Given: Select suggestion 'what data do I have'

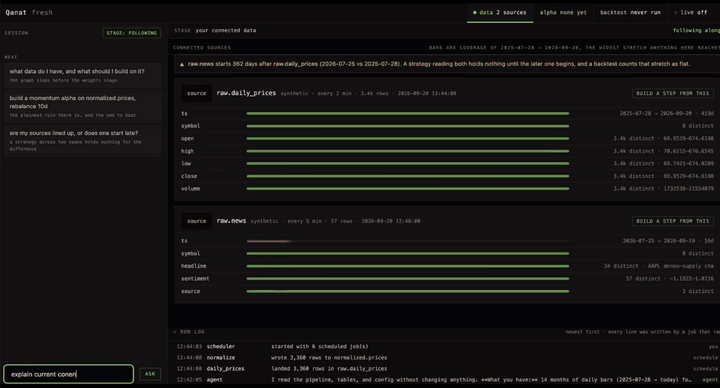Looking at the screenshot, I should [83, 75].
